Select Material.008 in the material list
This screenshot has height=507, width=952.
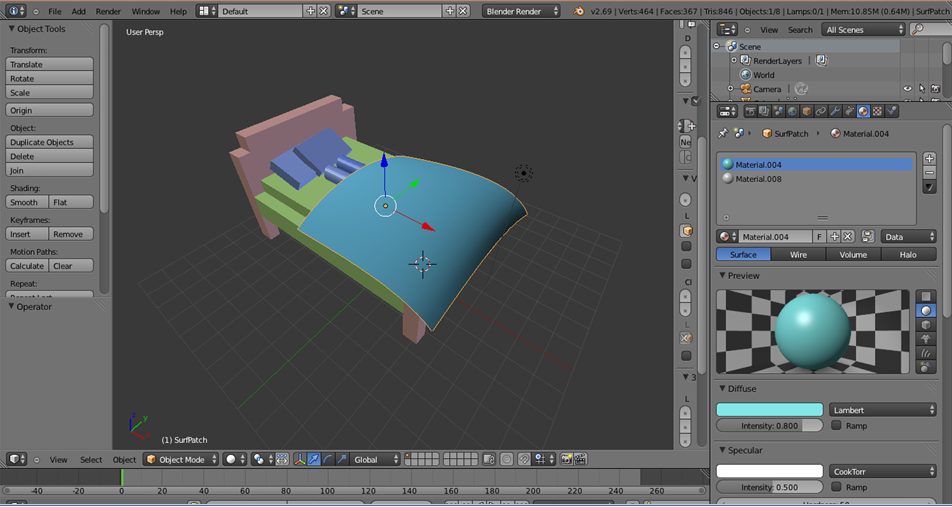(758, 179)
